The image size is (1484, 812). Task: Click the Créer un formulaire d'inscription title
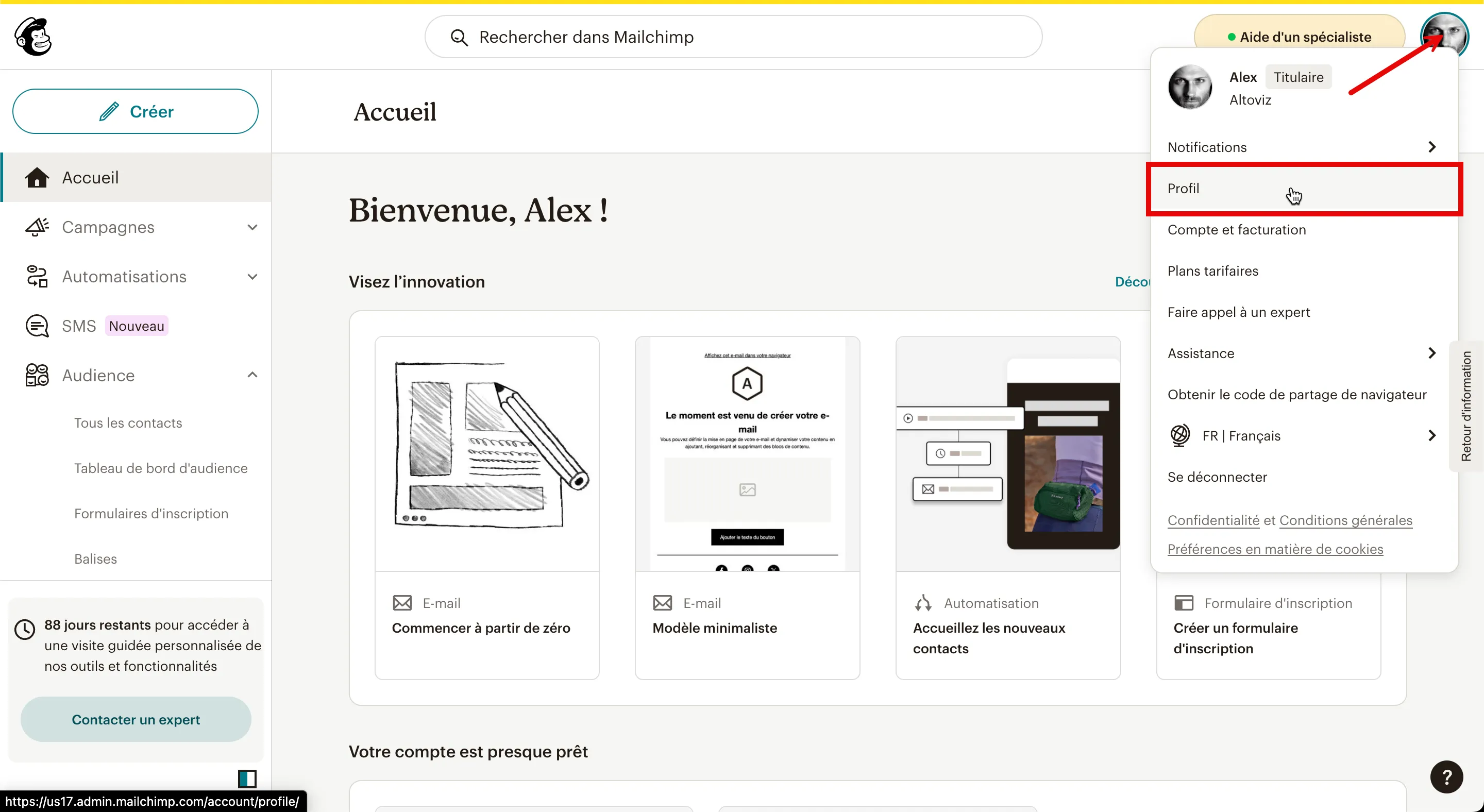1236,638
